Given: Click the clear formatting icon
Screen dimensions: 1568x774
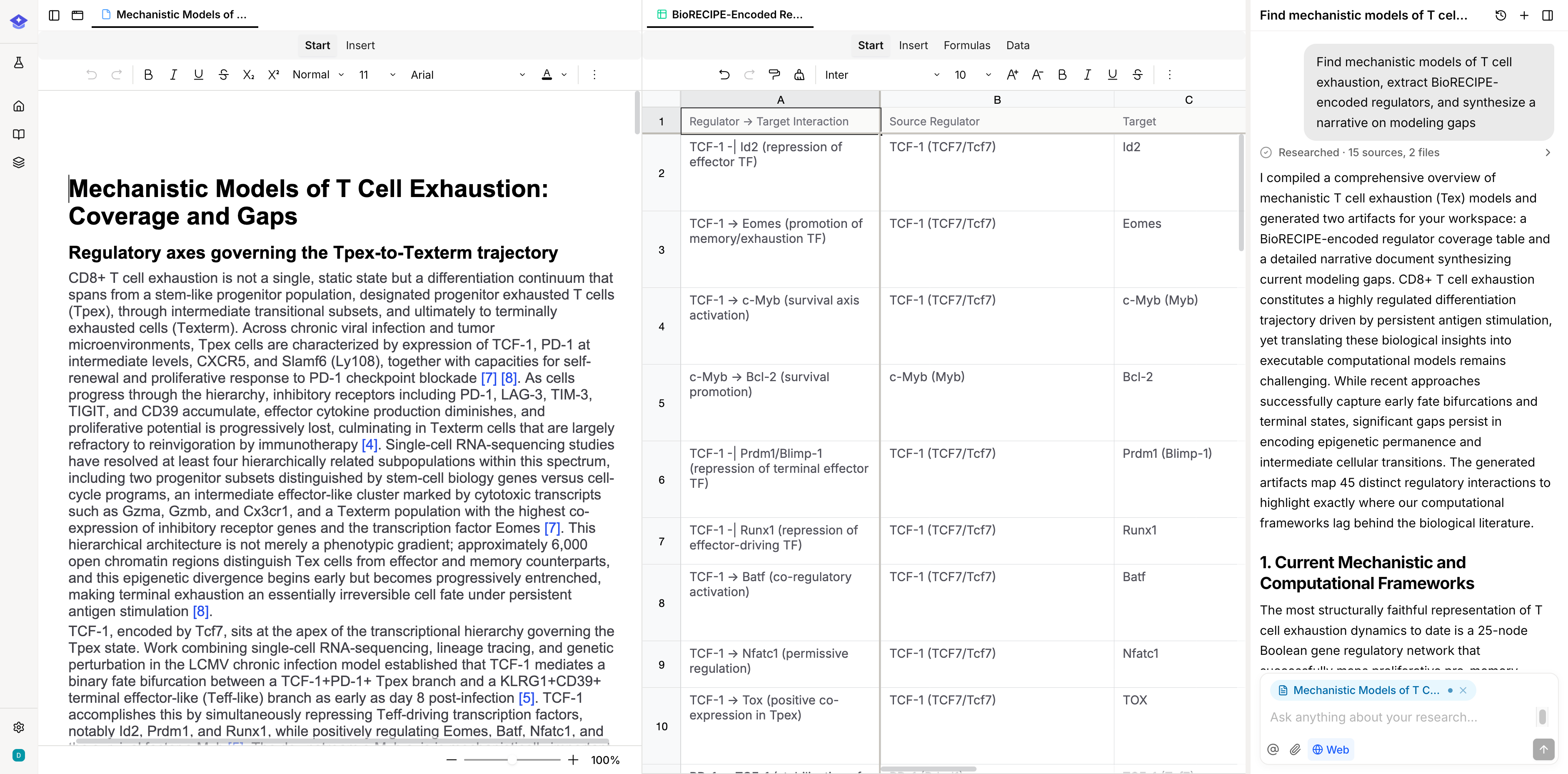Looking at the screenshot, I should 799,75.
